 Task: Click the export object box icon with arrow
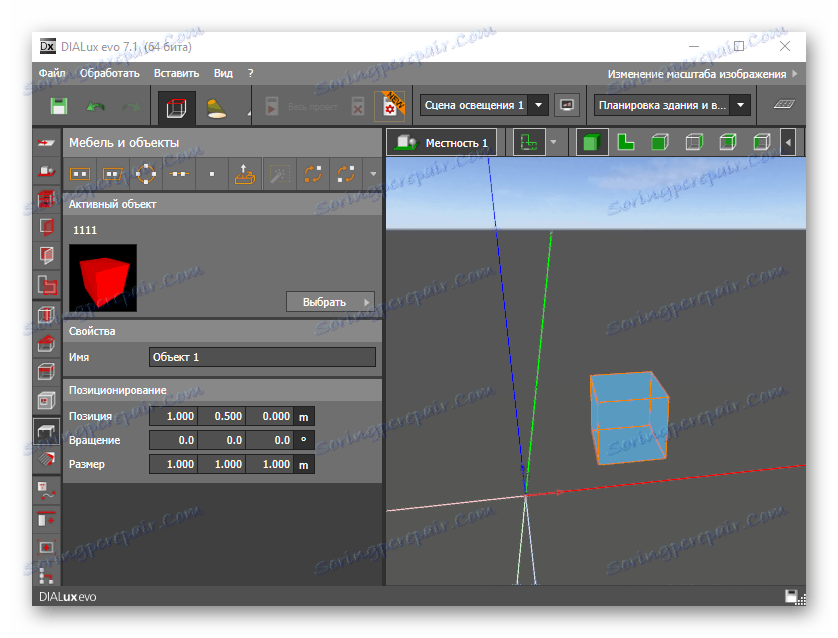click(246, 173)
